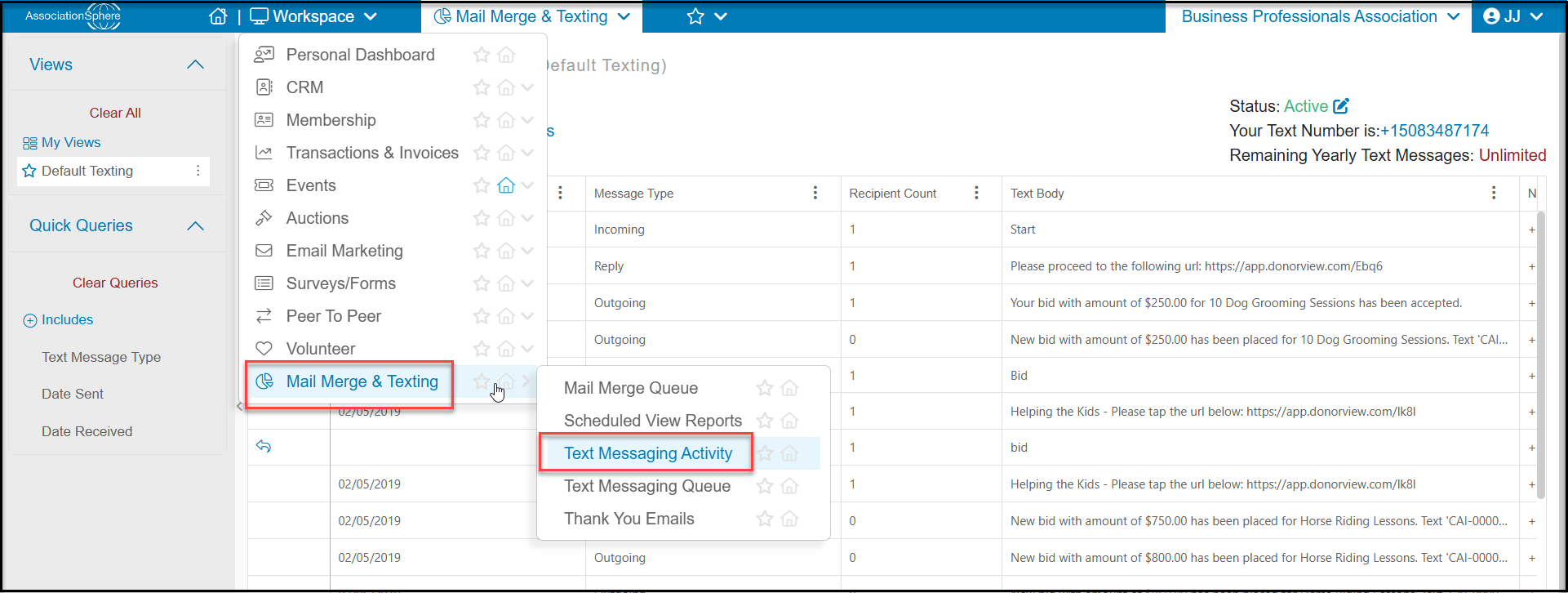Click Clear All in Views panel

115,113
